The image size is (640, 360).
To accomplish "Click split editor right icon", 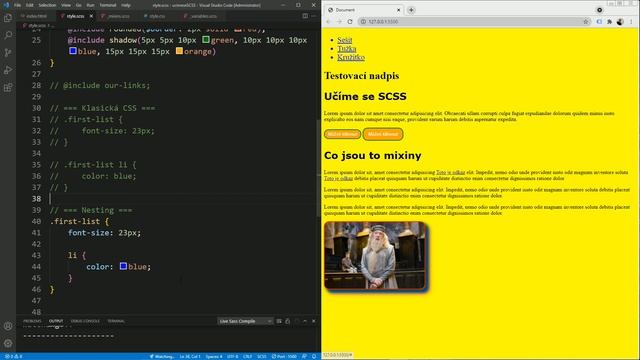I will (x=305, y=16).
